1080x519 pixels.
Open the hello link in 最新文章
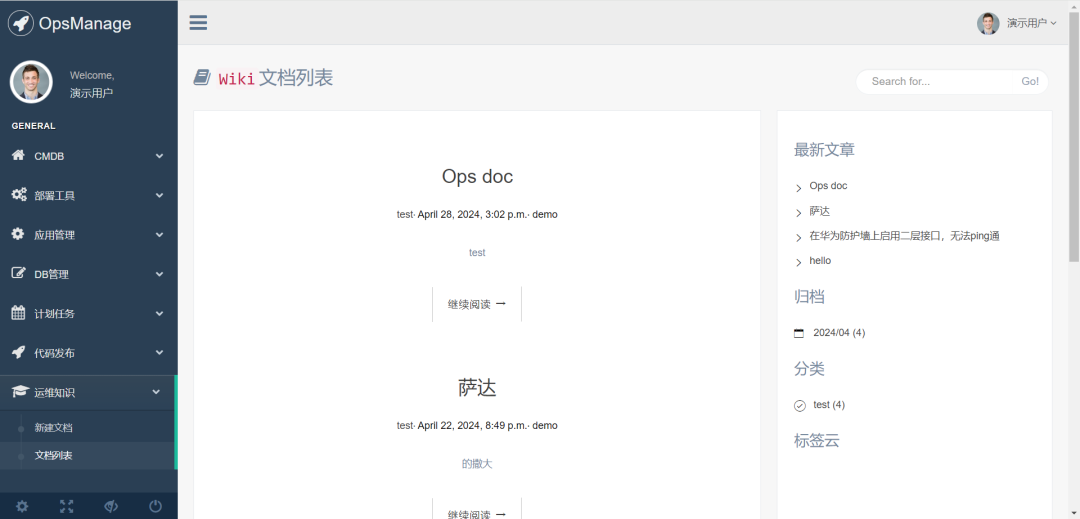click(x=820, y=261)
